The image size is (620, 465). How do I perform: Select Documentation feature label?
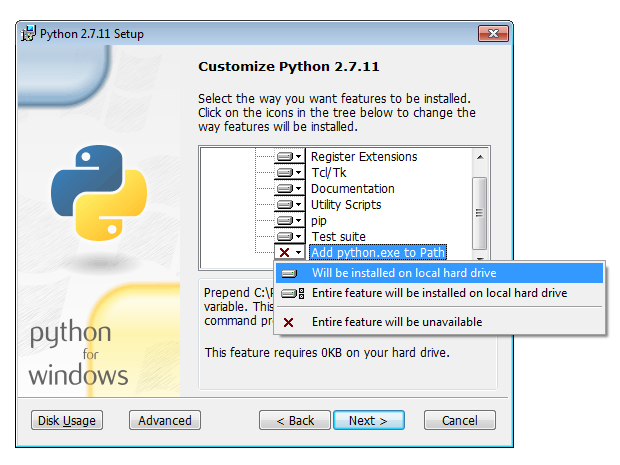point(353,189)
